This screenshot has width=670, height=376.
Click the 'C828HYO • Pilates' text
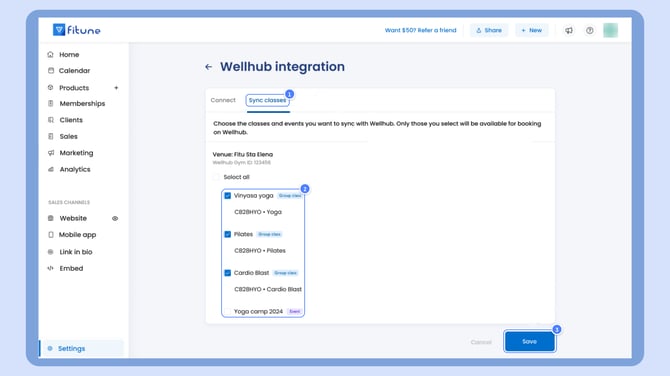tap(260, 250)
